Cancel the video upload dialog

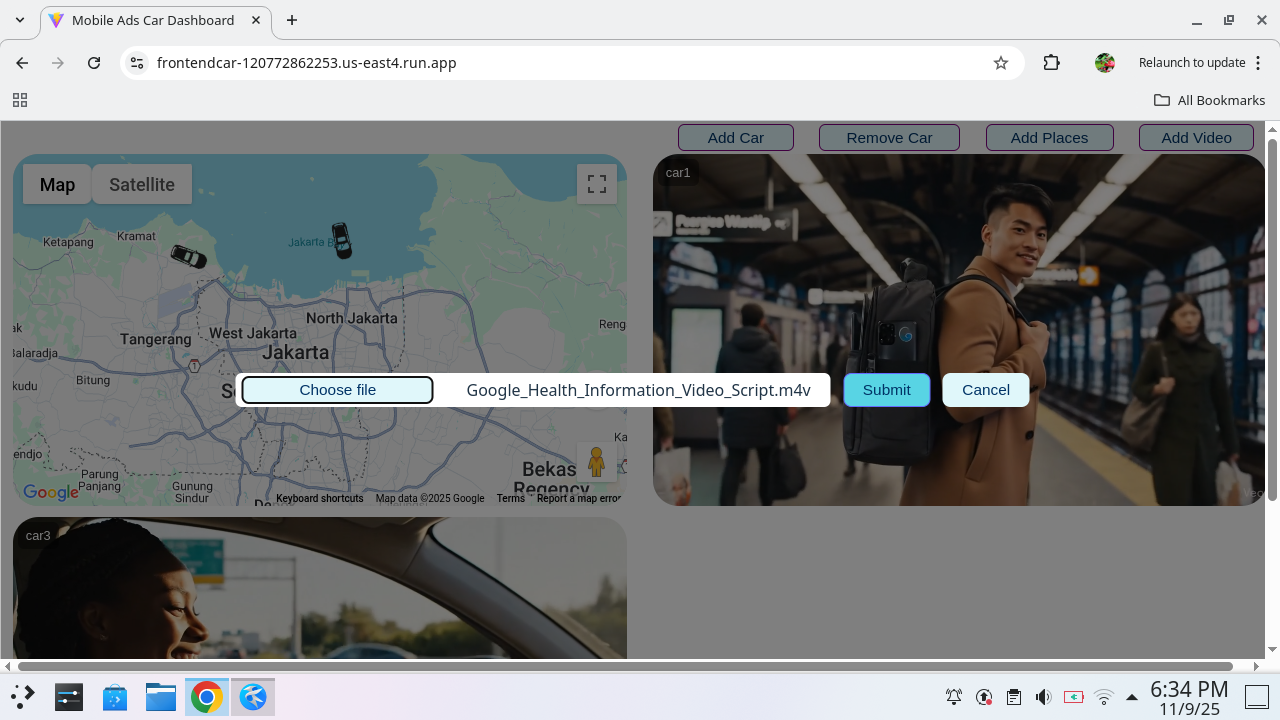point(985,389)
